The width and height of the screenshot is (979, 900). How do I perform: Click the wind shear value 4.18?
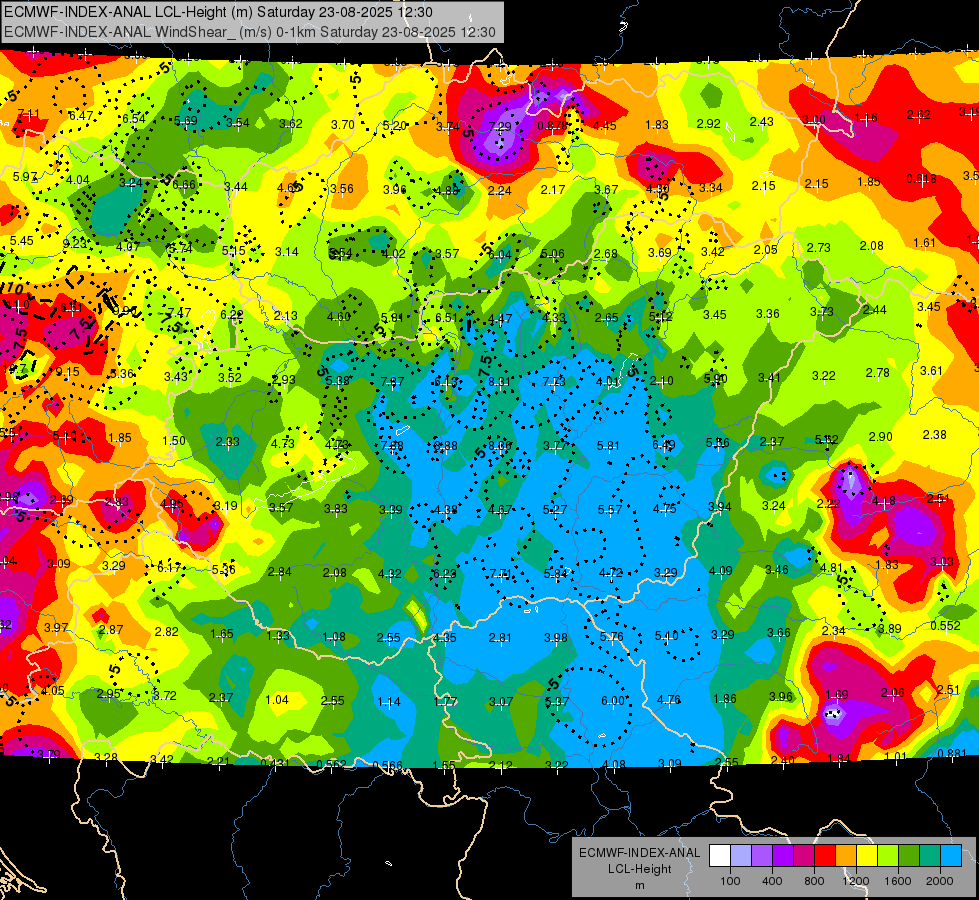[x=883, y=501]
